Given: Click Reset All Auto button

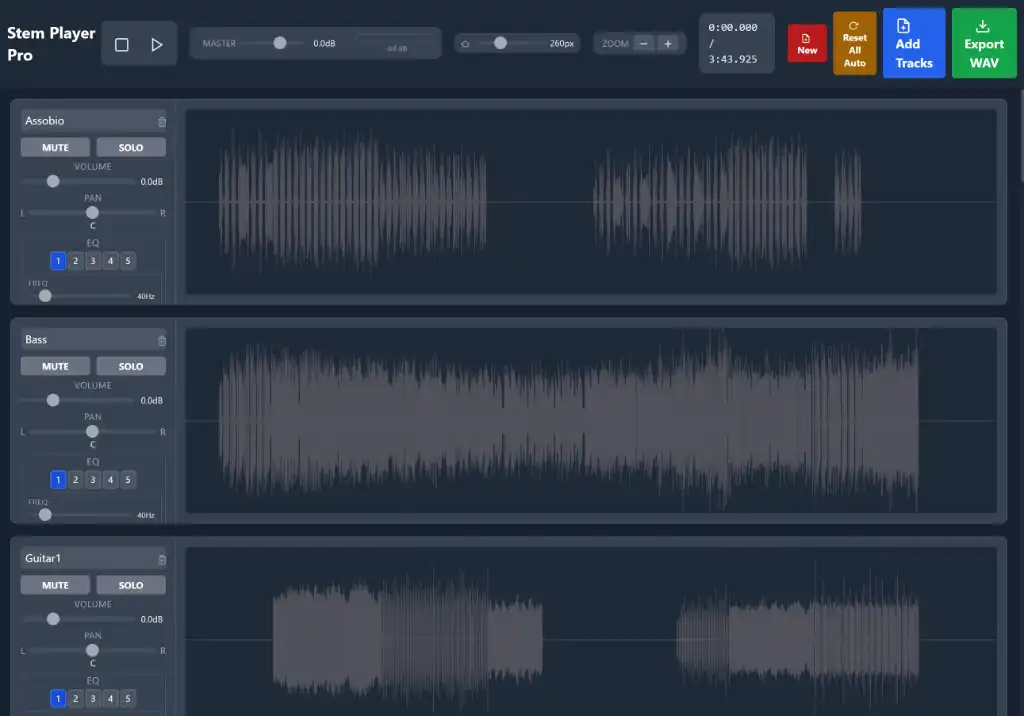Looking at the screenshot, I should point(854,44).
